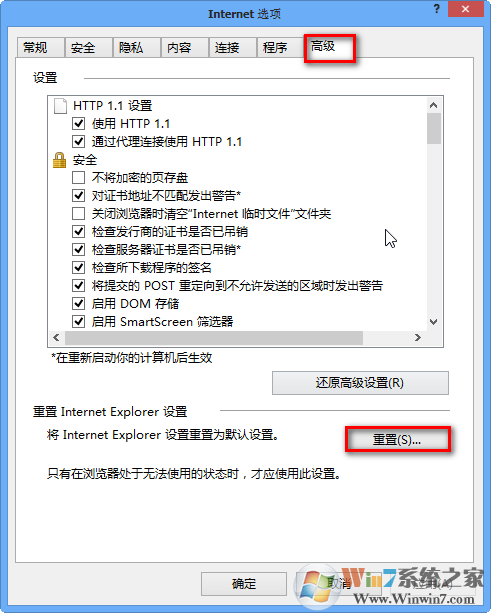Switch to the 常规 tab

(x=40, y=48)
